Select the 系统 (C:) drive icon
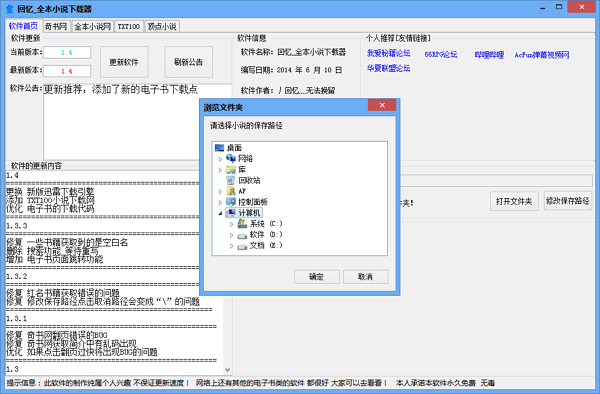Image resolution: width=600 pixels, height=394 pixels. [242, 223]
